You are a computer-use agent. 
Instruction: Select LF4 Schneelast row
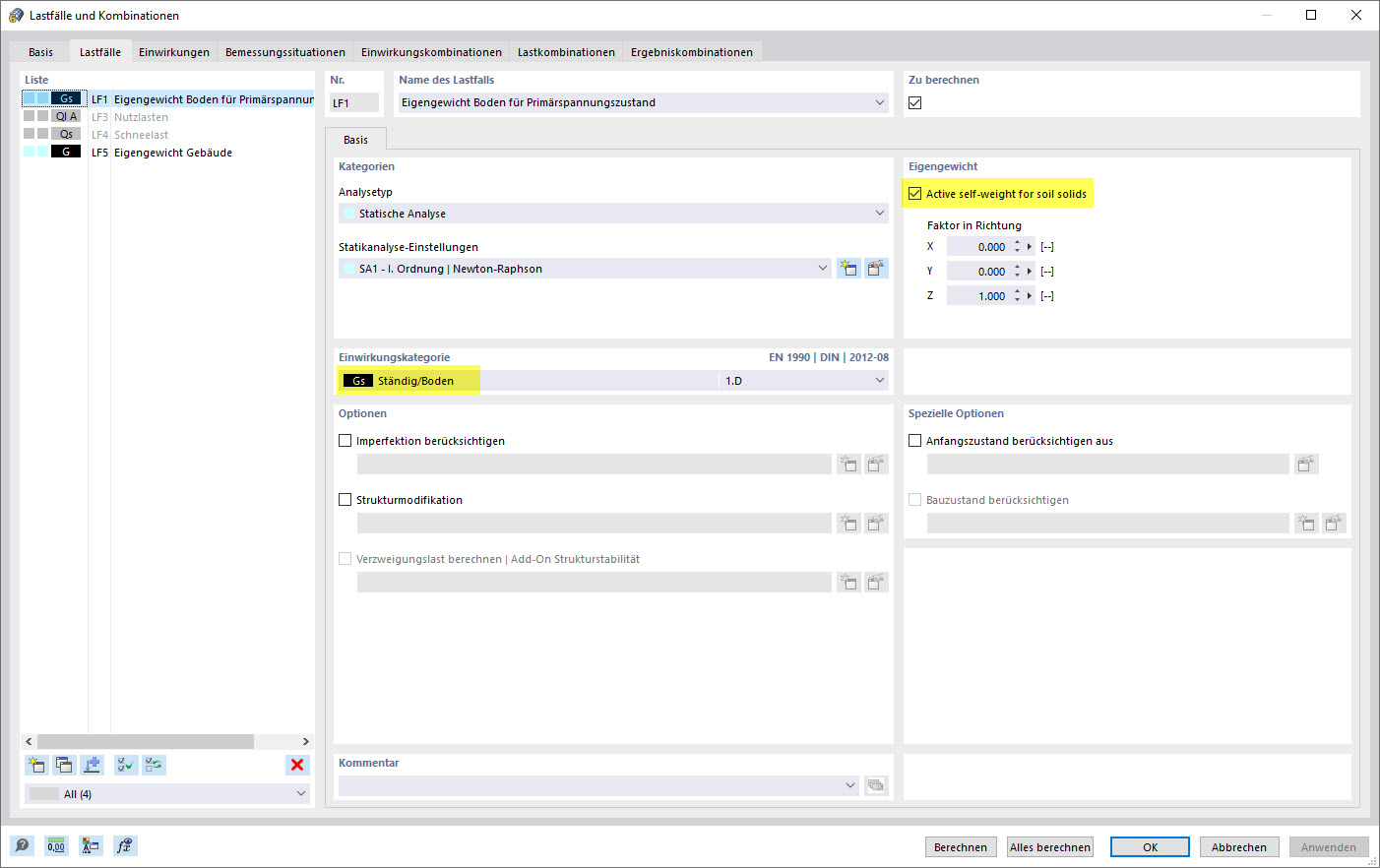(x=167, y=135)
